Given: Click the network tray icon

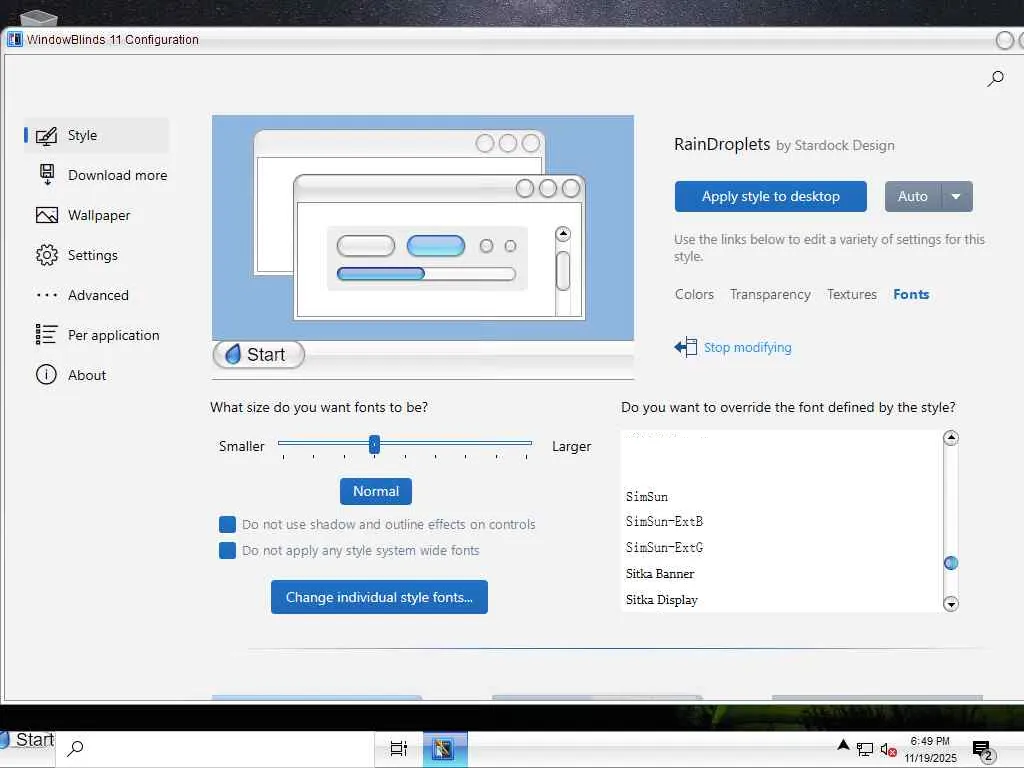Looking at the screenshot, I should point(865,749).
